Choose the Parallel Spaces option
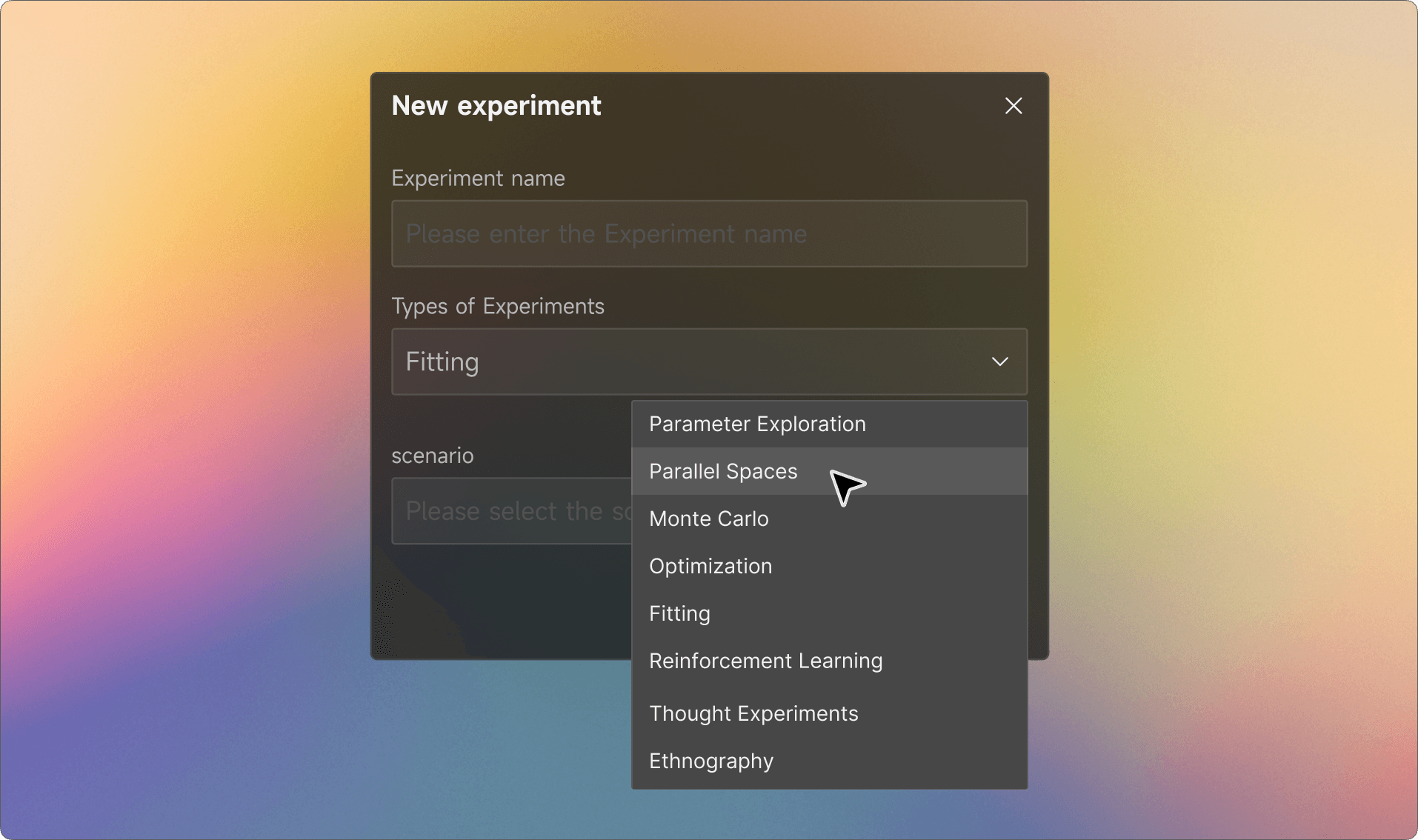Viewport: 1418px width, 840px height. (x=723, y=472)
